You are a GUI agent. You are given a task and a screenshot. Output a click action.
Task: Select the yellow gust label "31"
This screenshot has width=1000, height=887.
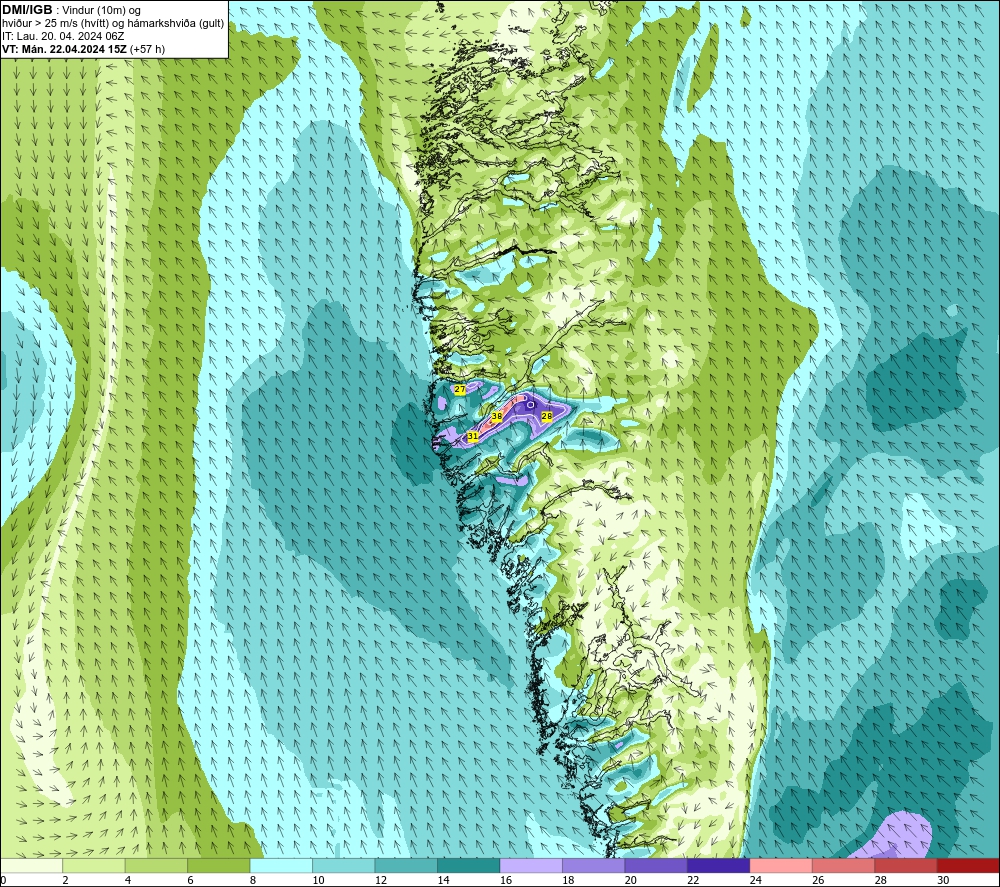473,437
